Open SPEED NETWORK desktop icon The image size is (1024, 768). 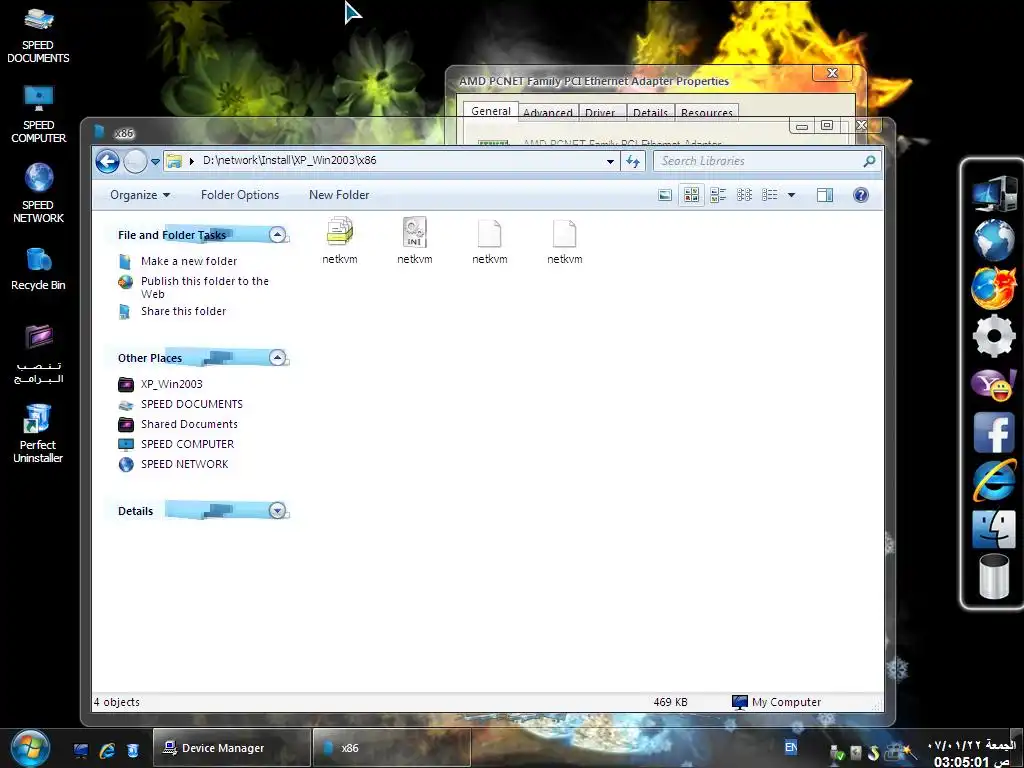38,195
